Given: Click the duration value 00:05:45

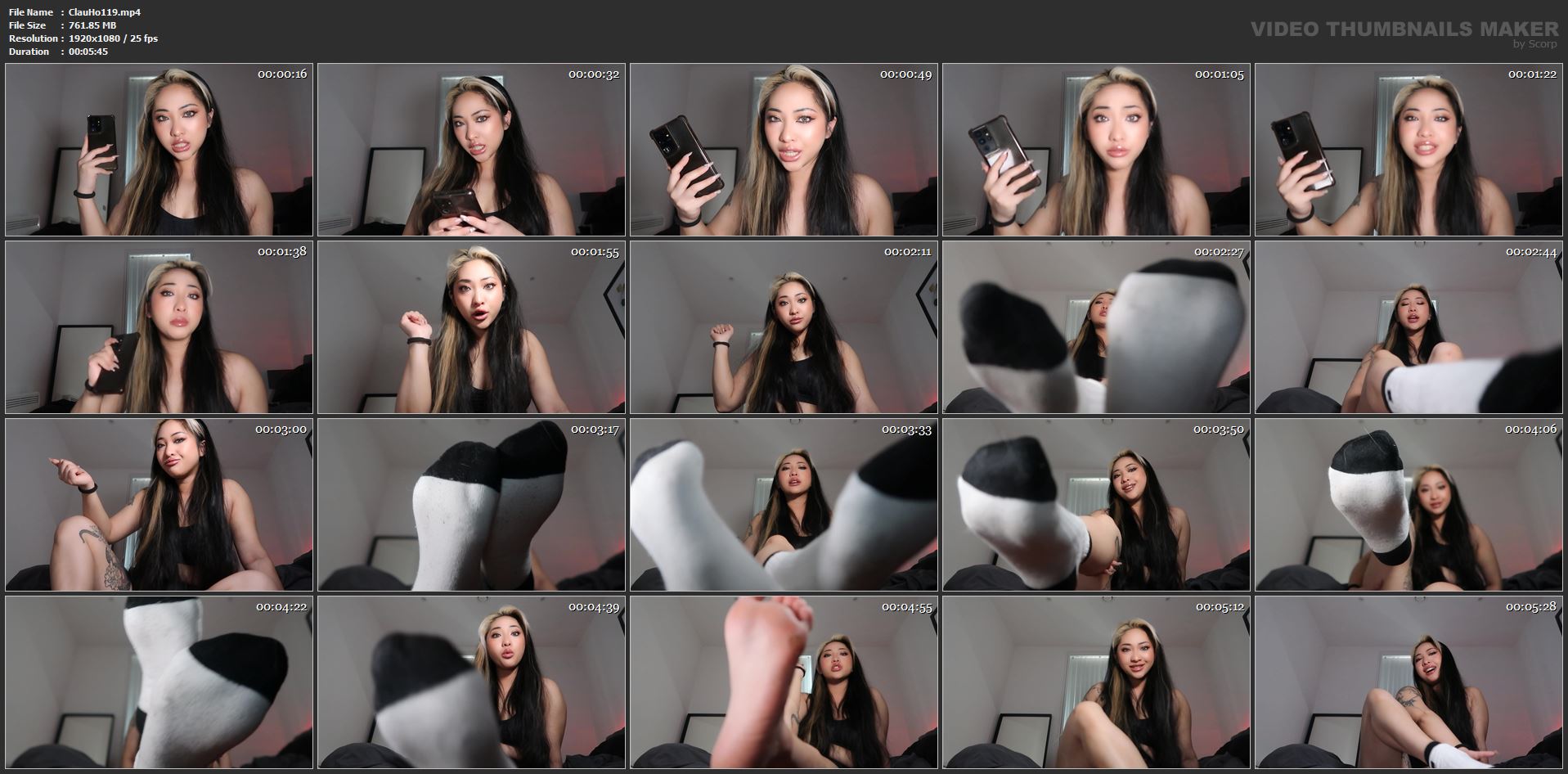Looking at the screenshot, I should [88, 52].
